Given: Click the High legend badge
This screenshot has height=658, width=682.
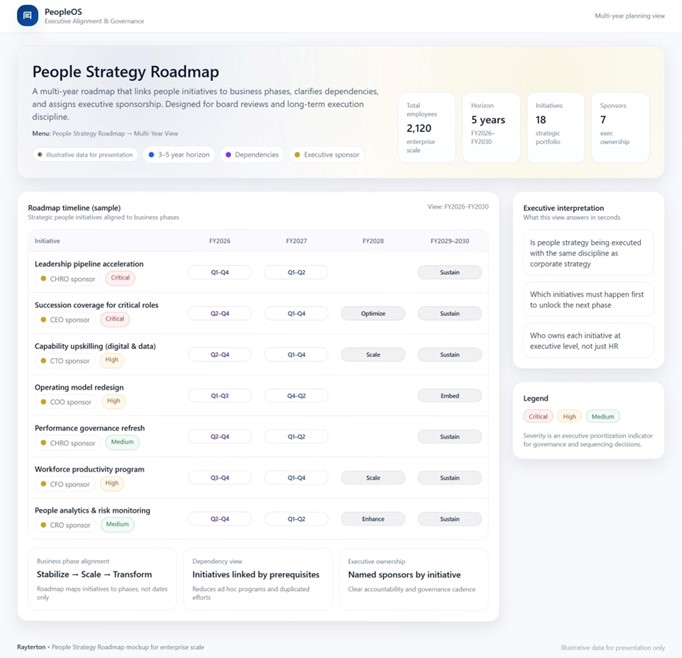Looking at the screenshot, I should [x=569, y=417].
